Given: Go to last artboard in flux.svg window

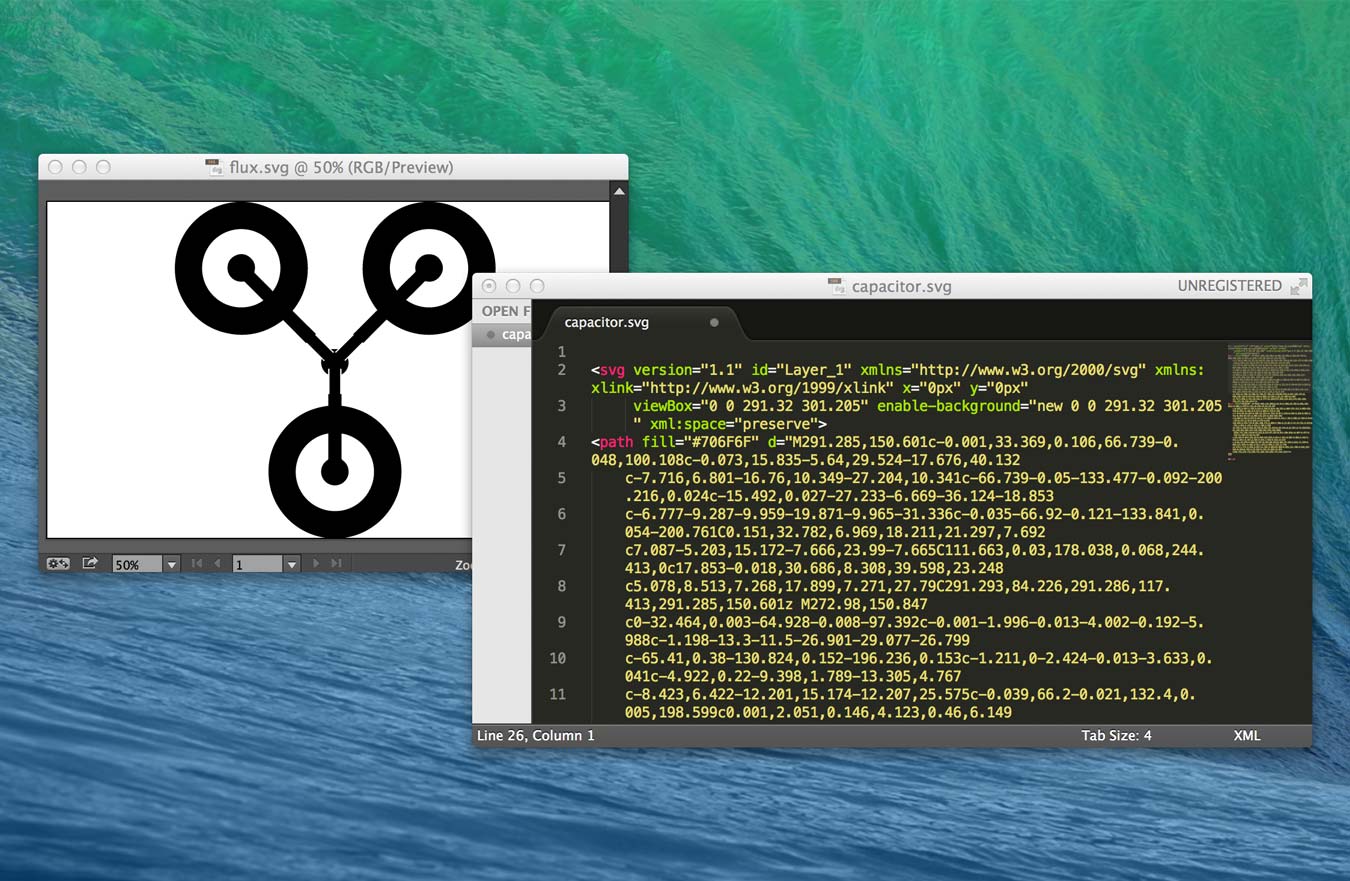Looking at the screenshot, I should [337, 564].
